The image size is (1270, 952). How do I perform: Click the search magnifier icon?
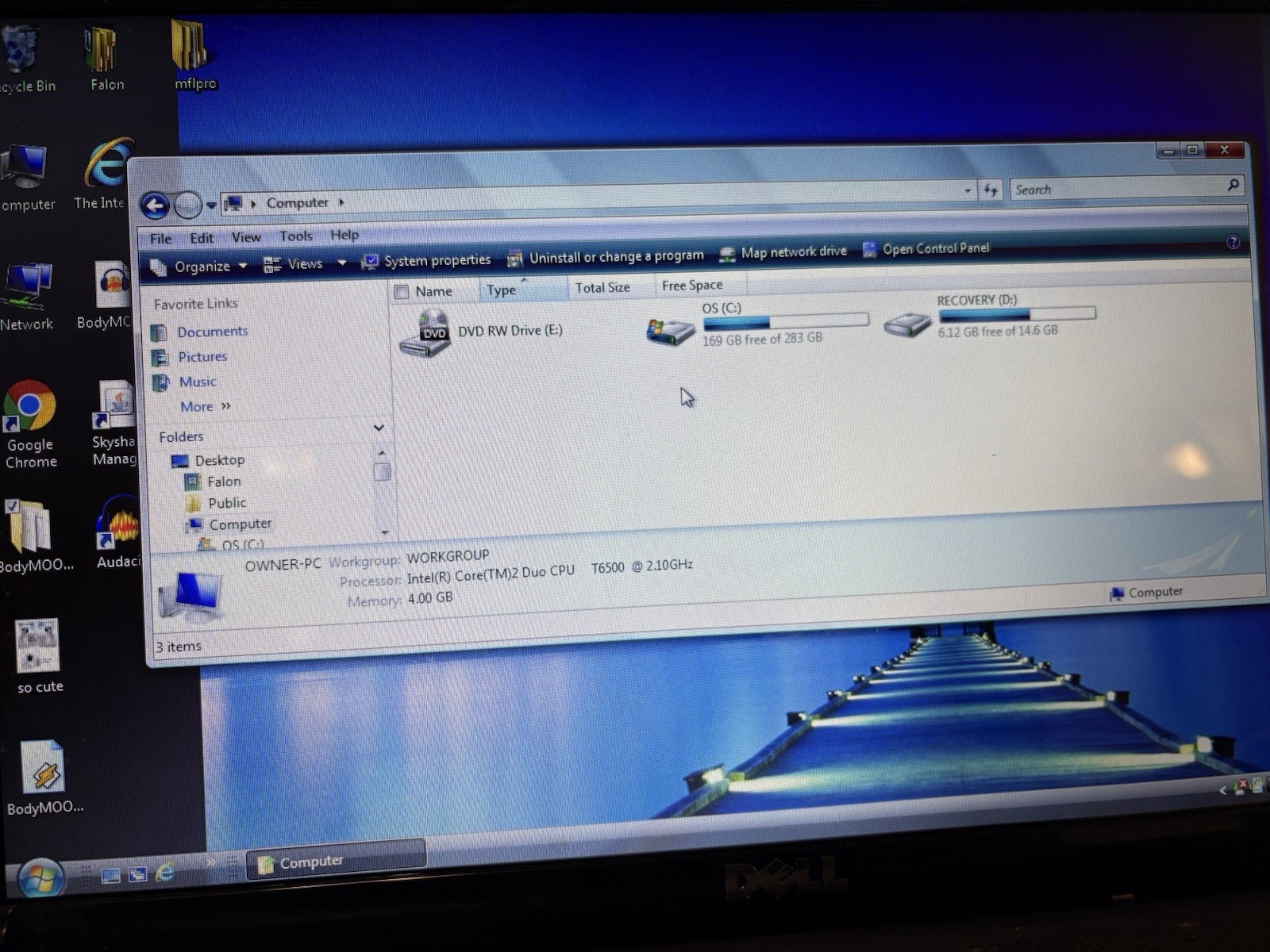(x=1233, y=185)
